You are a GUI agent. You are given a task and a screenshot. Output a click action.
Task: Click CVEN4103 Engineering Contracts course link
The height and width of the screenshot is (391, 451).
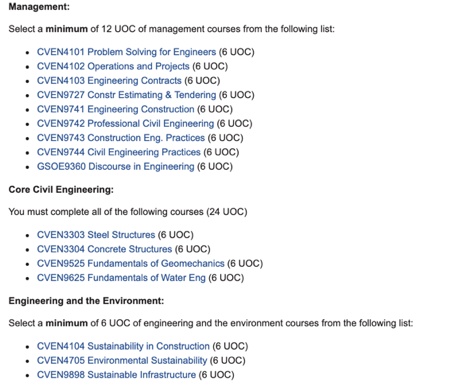point(109,81)
